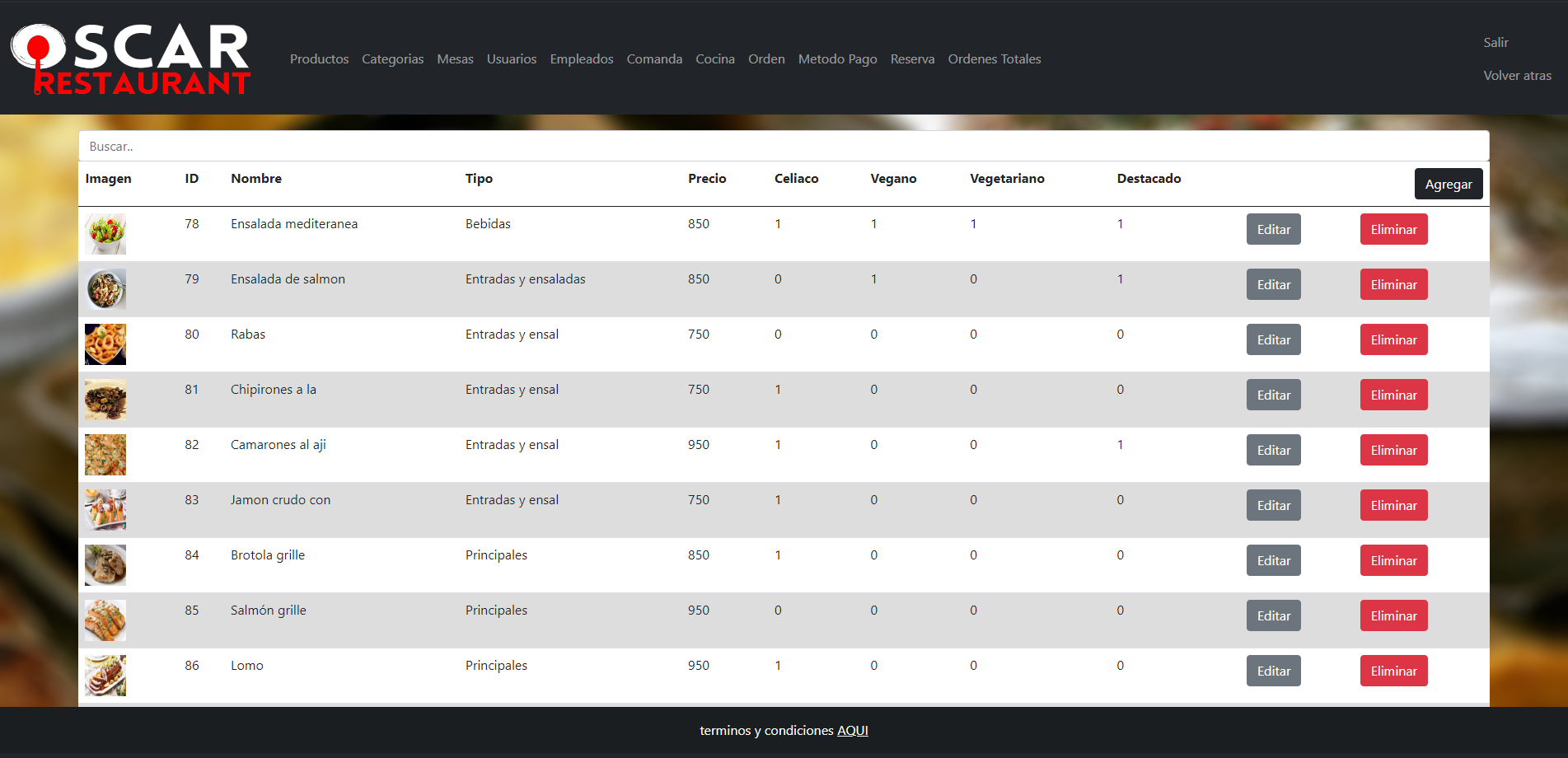Eliminate Ensalada de salmon row
Image resolution: width=1568 pixels, height=758 pixels.
tap(1393, 284)
